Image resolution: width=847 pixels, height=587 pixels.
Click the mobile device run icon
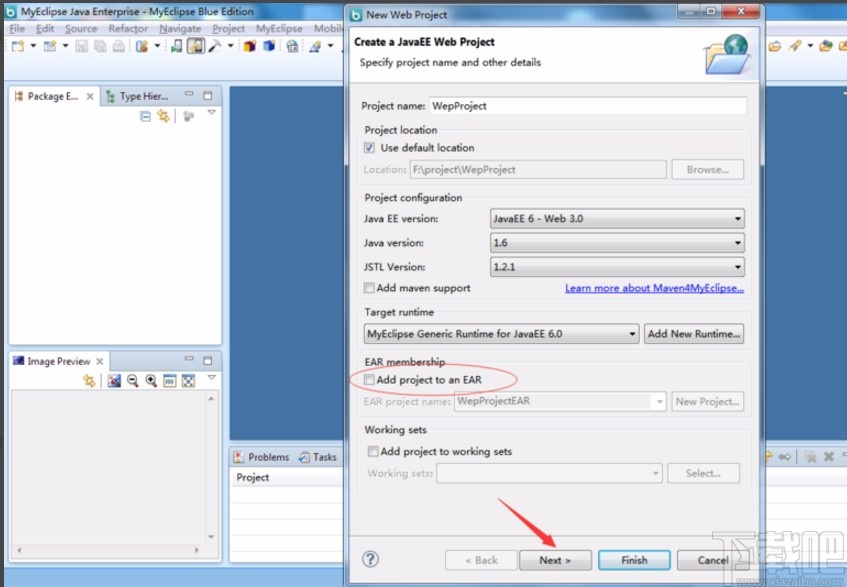pyautogui.click(x=177, y=46)
